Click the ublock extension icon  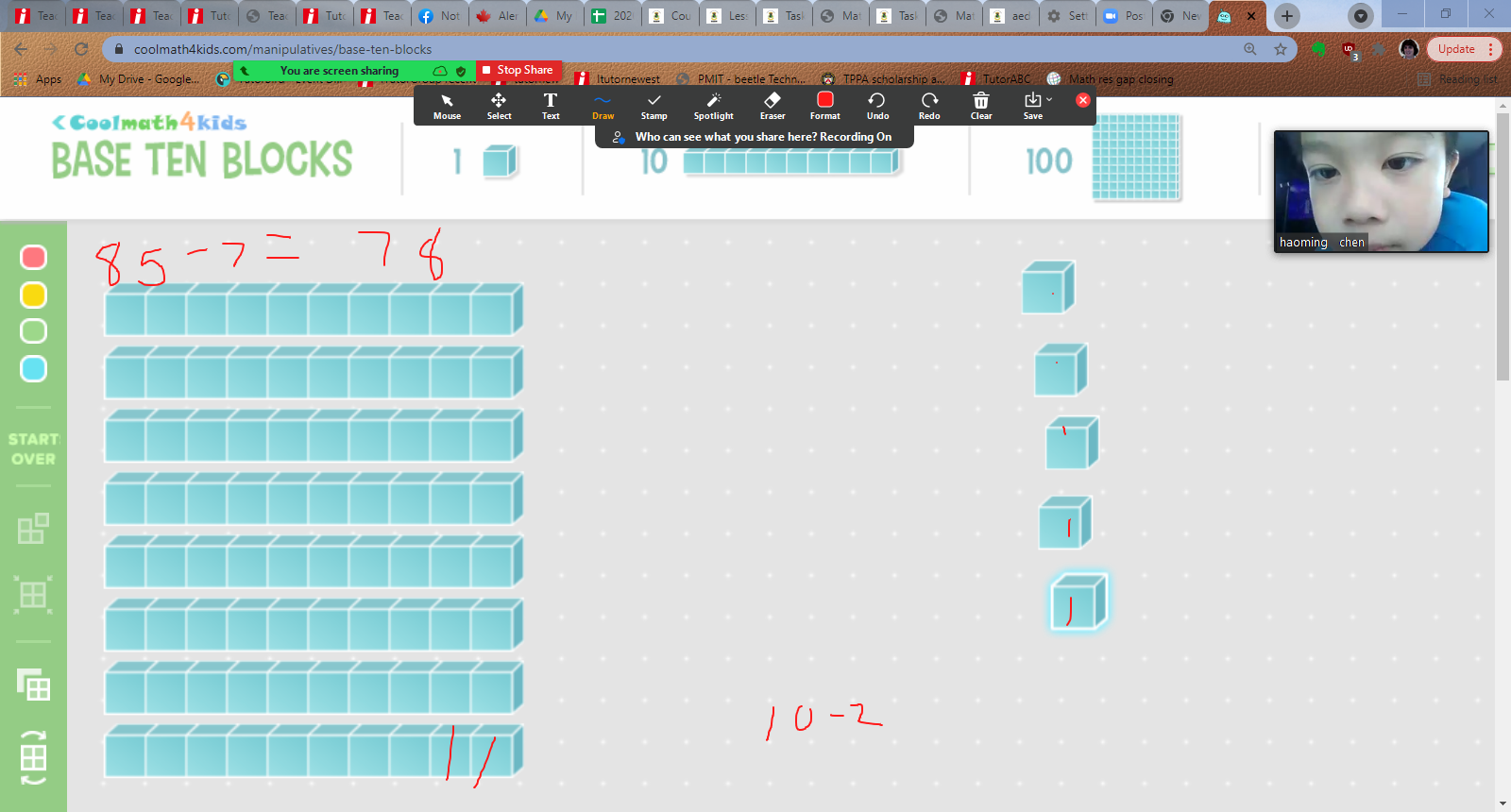[1349, 49]
